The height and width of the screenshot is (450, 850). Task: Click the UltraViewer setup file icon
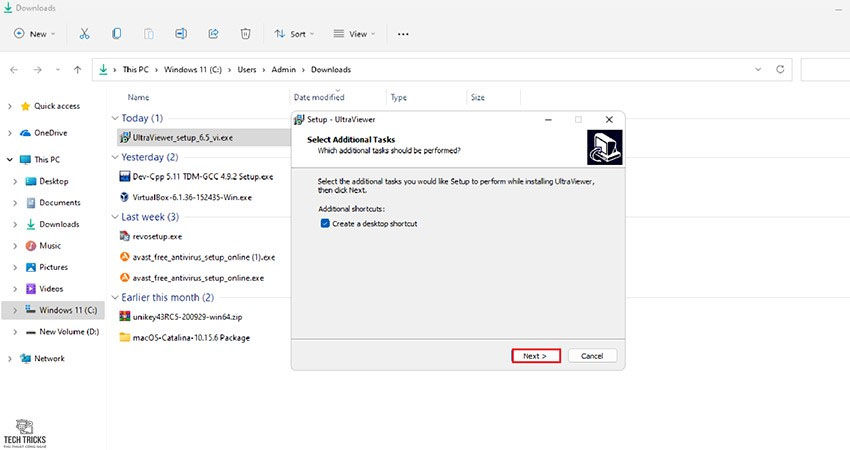125,137
